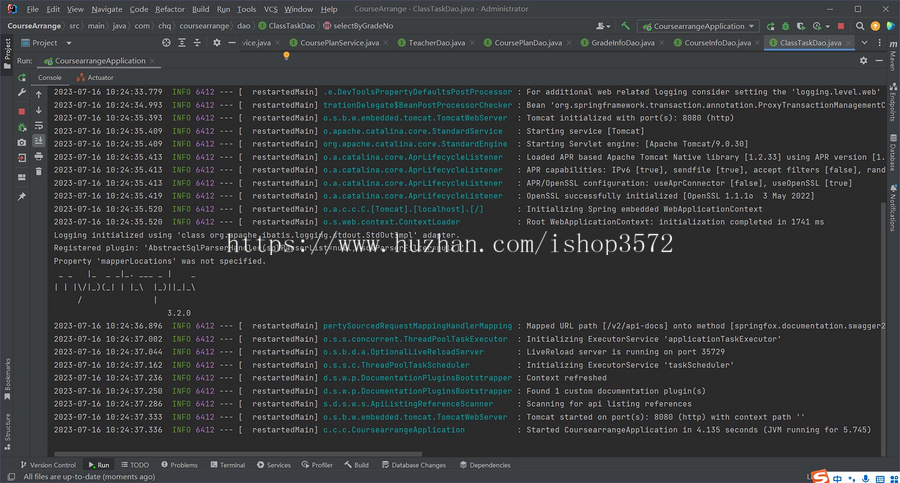Open dropdown arrow next to profiler run icon
Screen dimensions: 900x483
(x=827, y=26)
